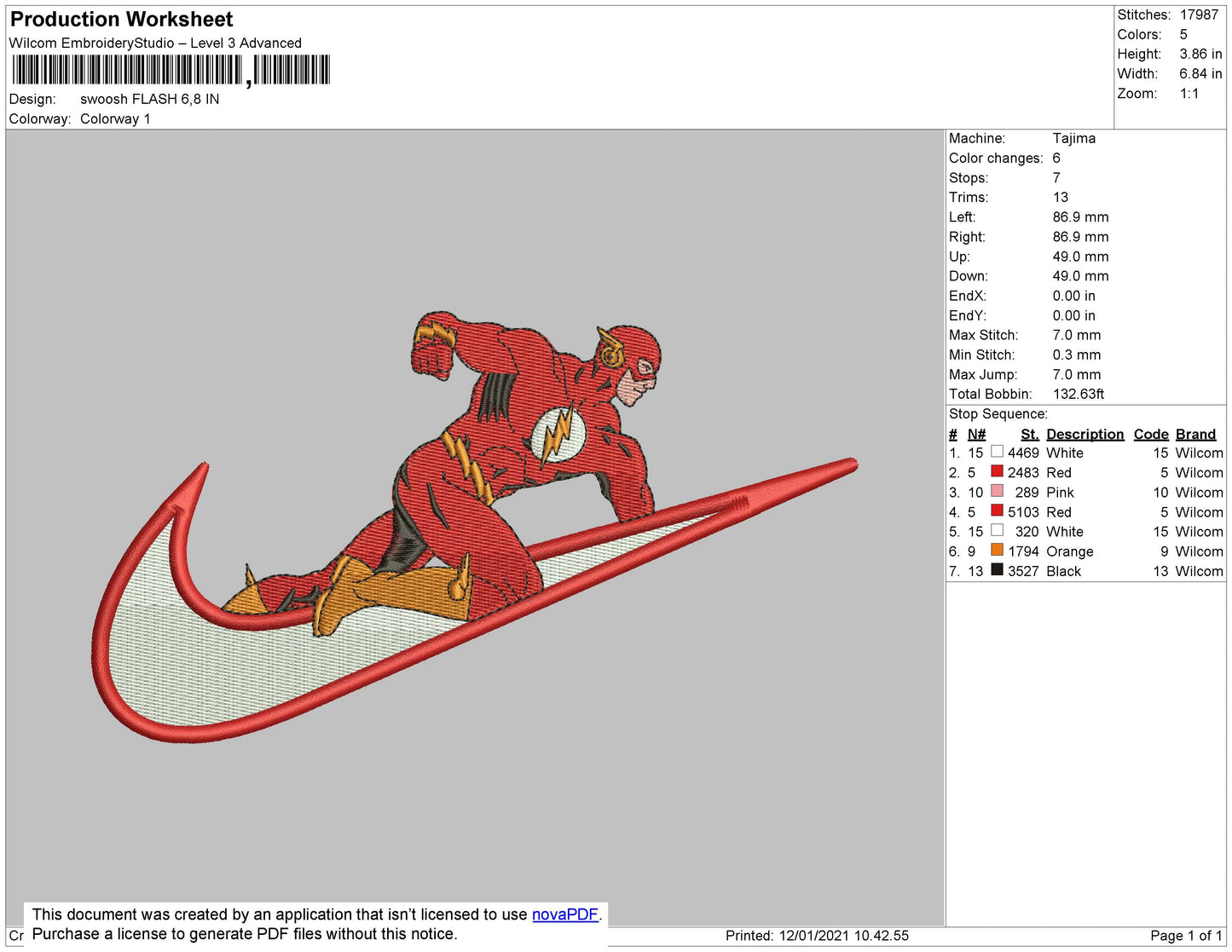
Task: Click the Production Worksheet title
Action: point(121,19)
